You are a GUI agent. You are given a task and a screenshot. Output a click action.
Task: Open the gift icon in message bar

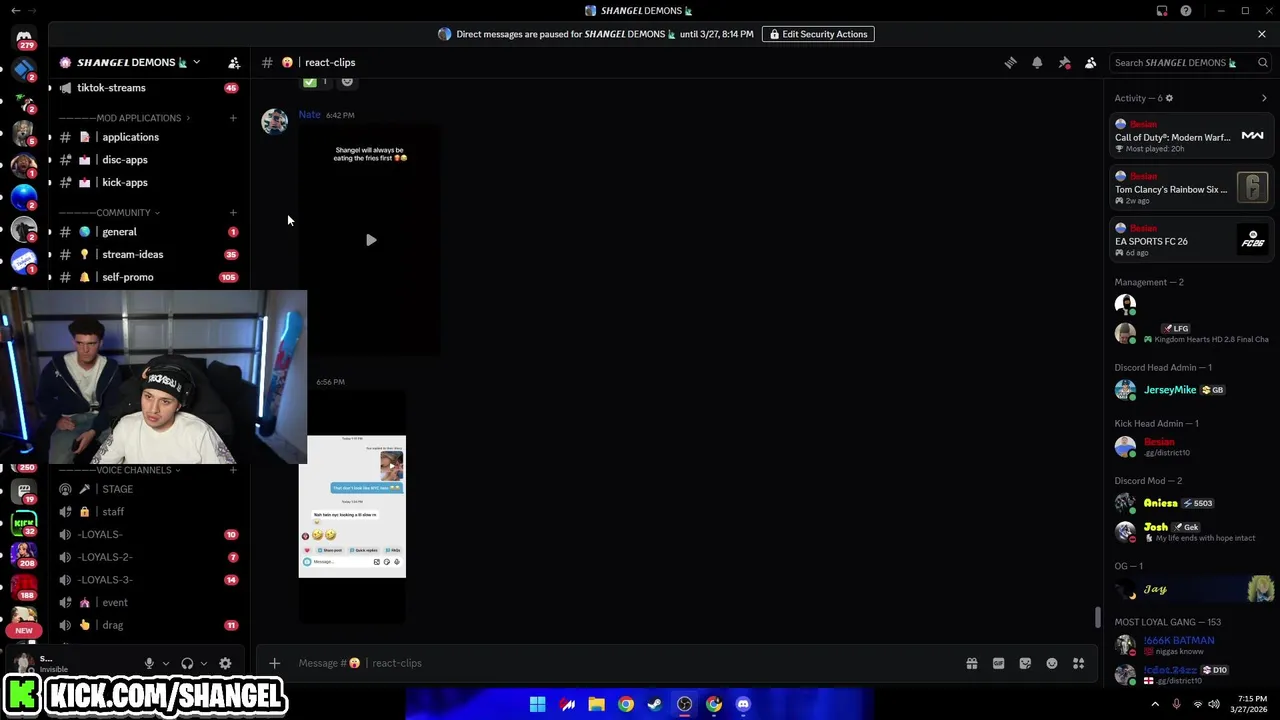[x=972, y=663]
